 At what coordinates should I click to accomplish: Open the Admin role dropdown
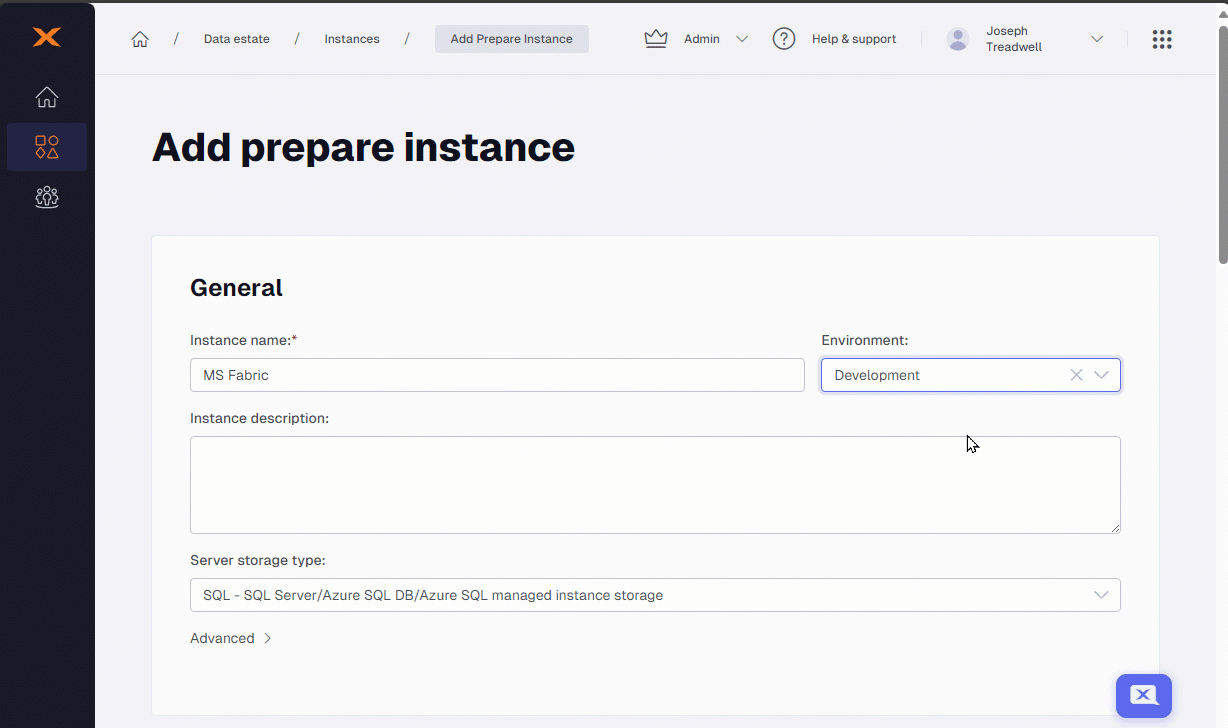[x=741, y=39]
